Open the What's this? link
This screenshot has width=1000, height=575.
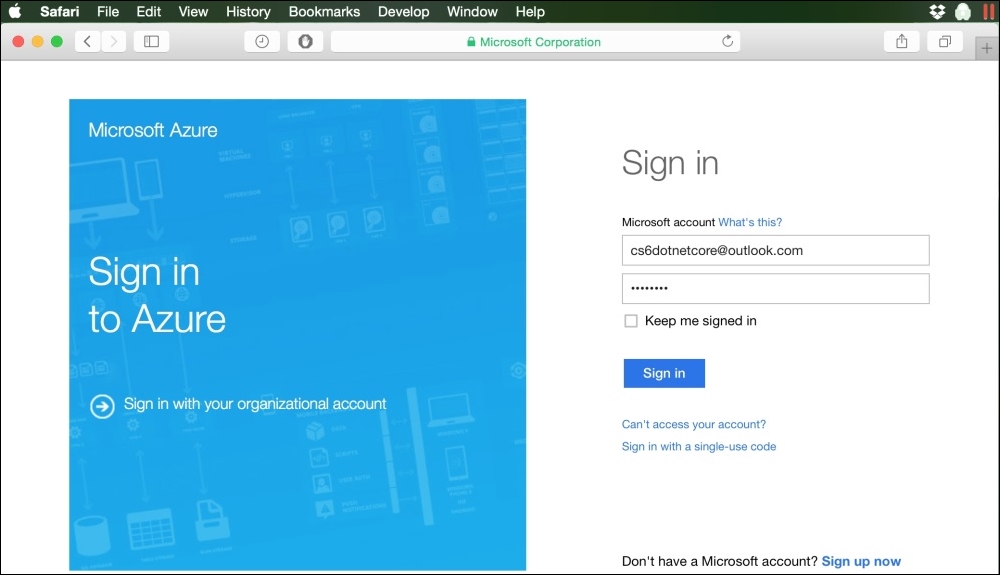pos(750,222)
